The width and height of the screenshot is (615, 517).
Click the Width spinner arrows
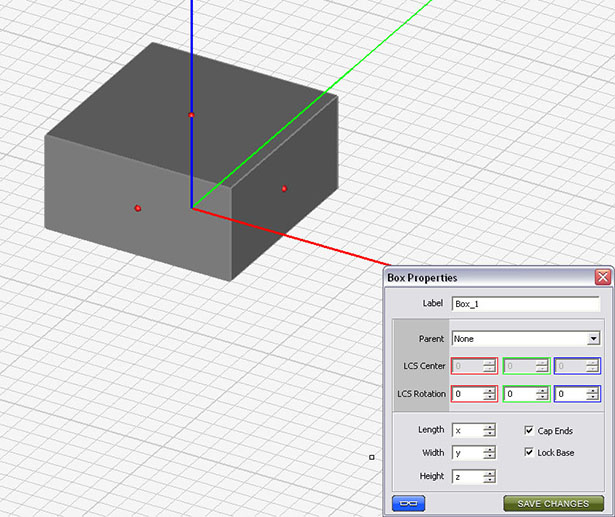pos(489,453)
